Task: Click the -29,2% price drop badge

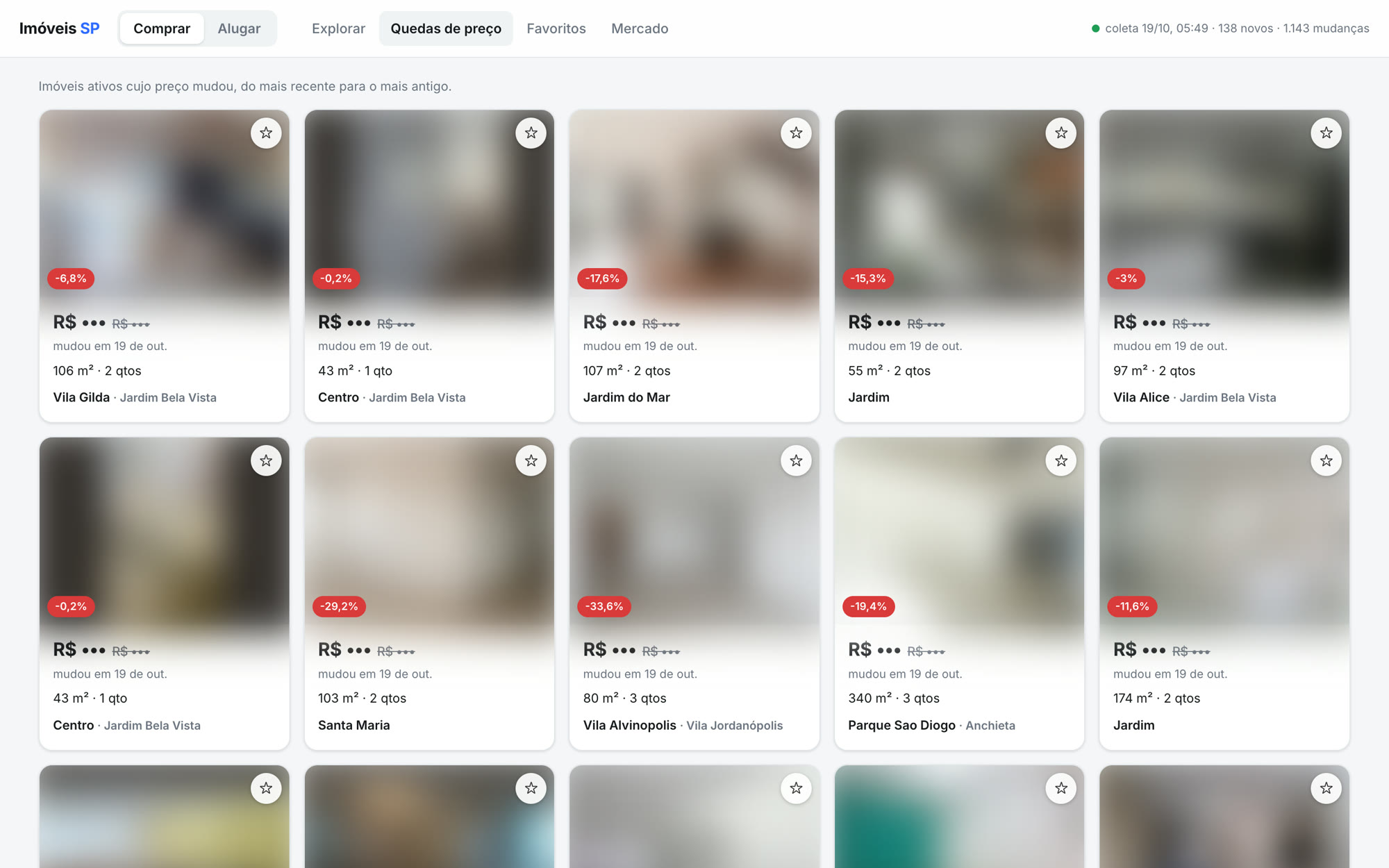Action: pos(339,606)
